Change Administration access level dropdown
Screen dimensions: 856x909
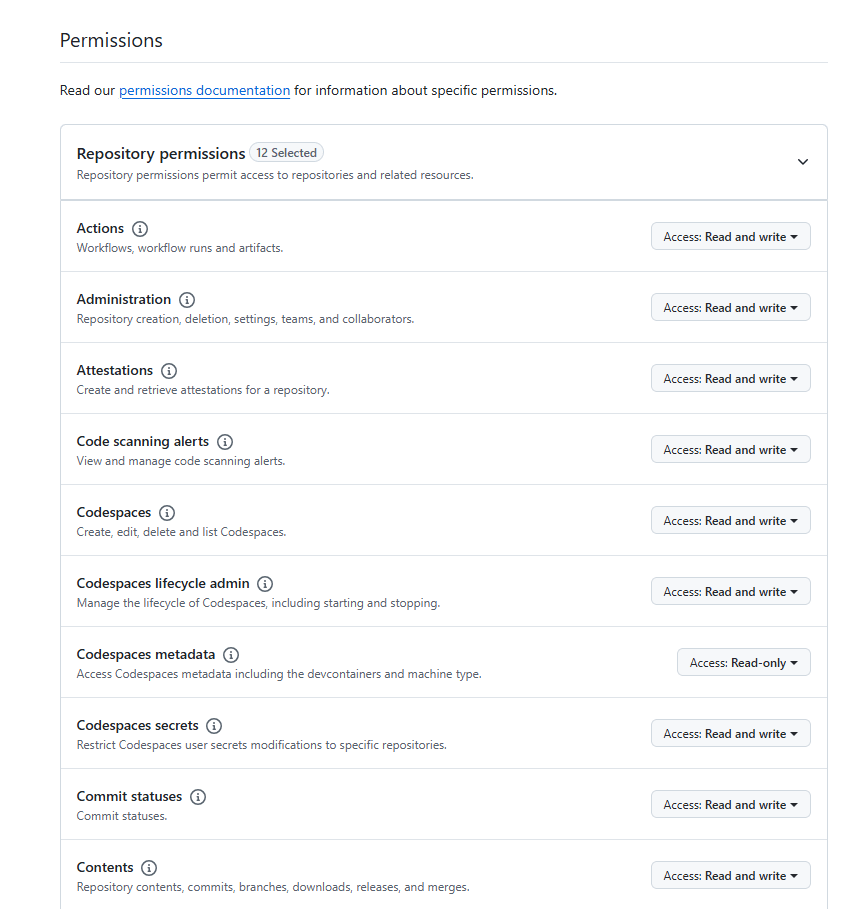tap(730, 307)
